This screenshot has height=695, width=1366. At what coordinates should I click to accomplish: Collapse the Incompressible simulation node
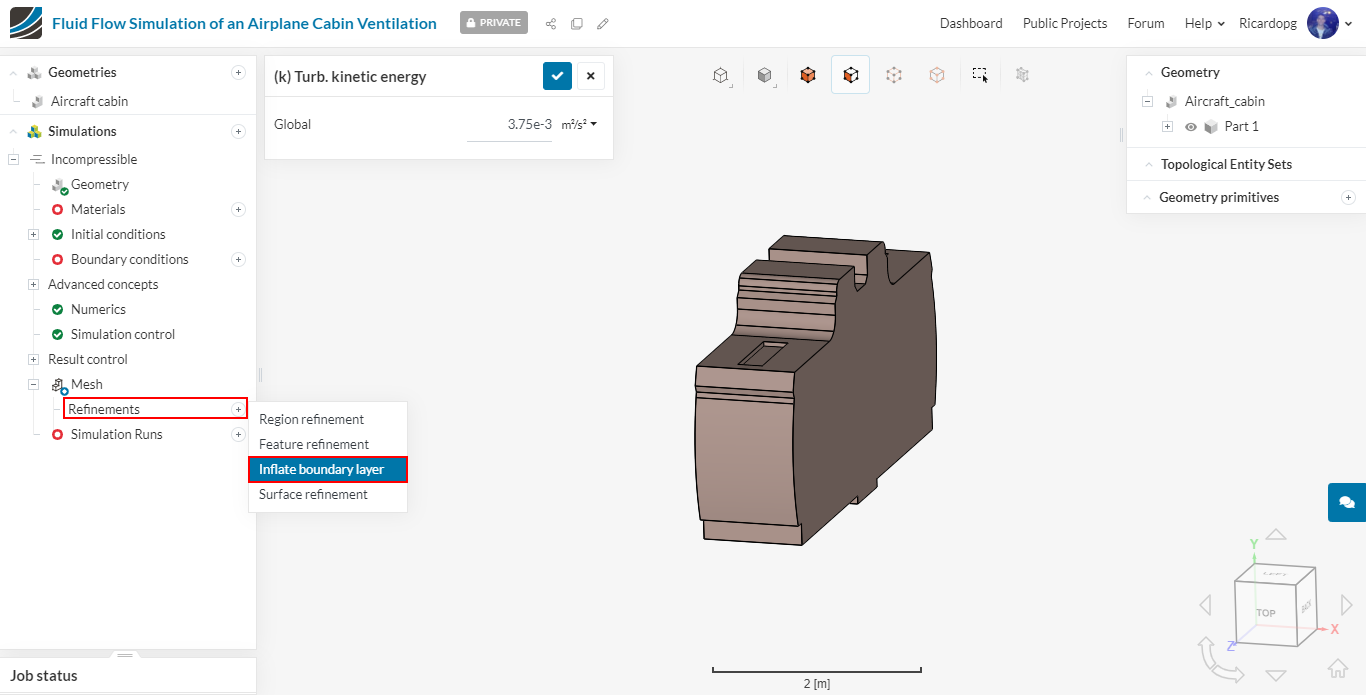[x=14, y=159]
